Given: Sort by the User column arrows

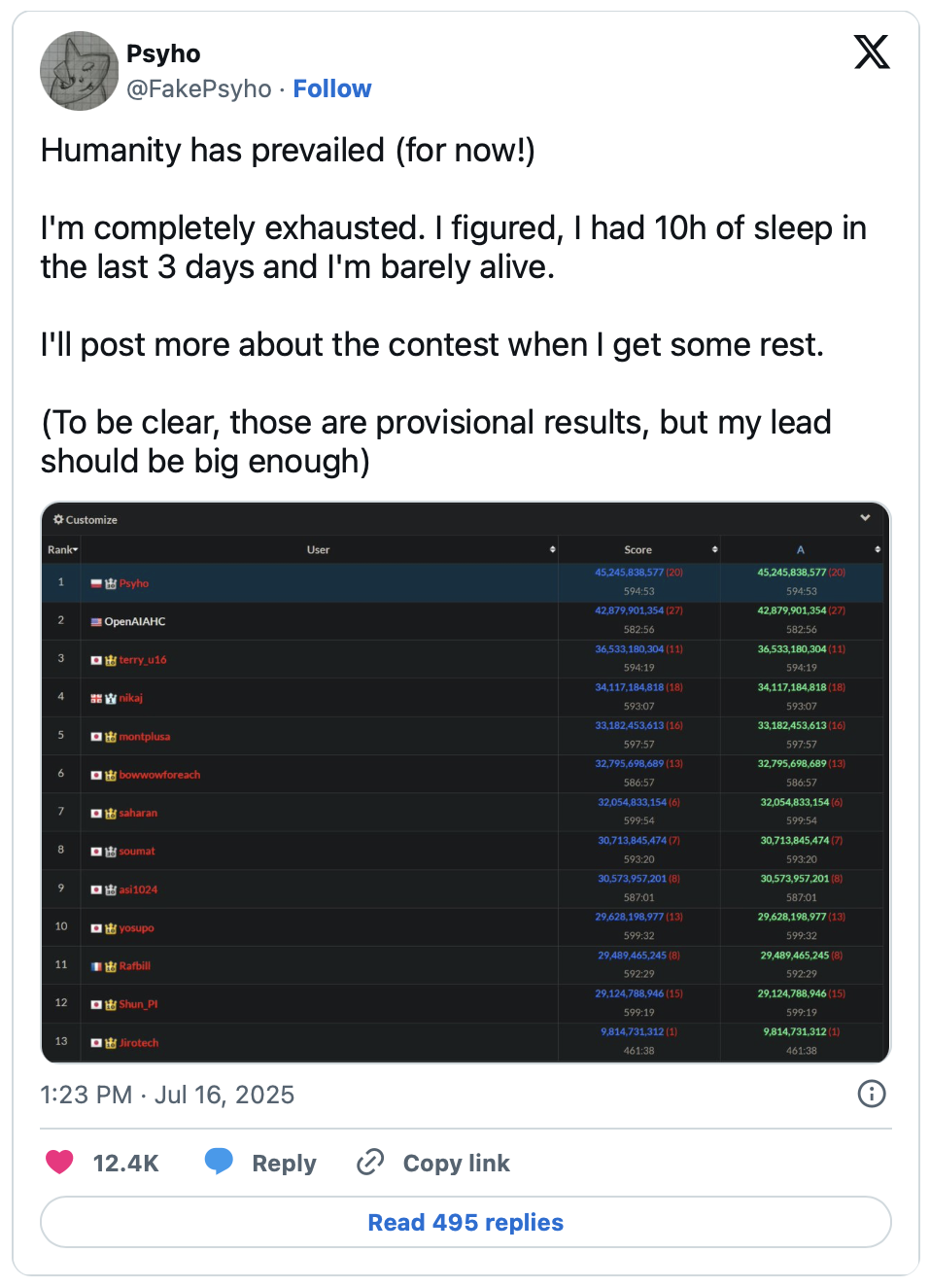Looking at the screenshot, I should coord(552,550).
